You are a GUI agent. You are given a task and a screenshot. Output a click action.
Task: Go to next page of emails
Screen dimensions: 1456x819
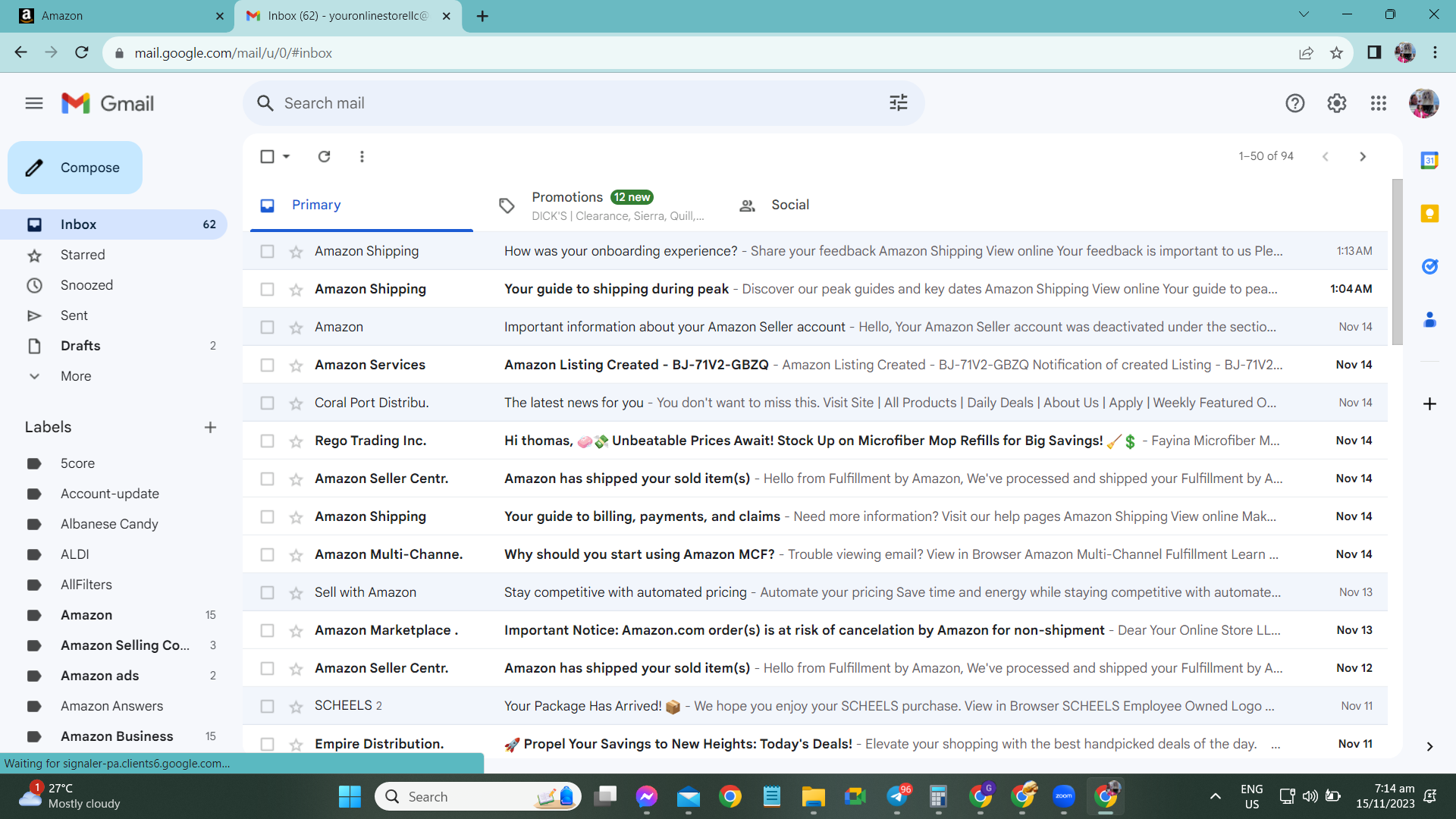pos(1363,156)
